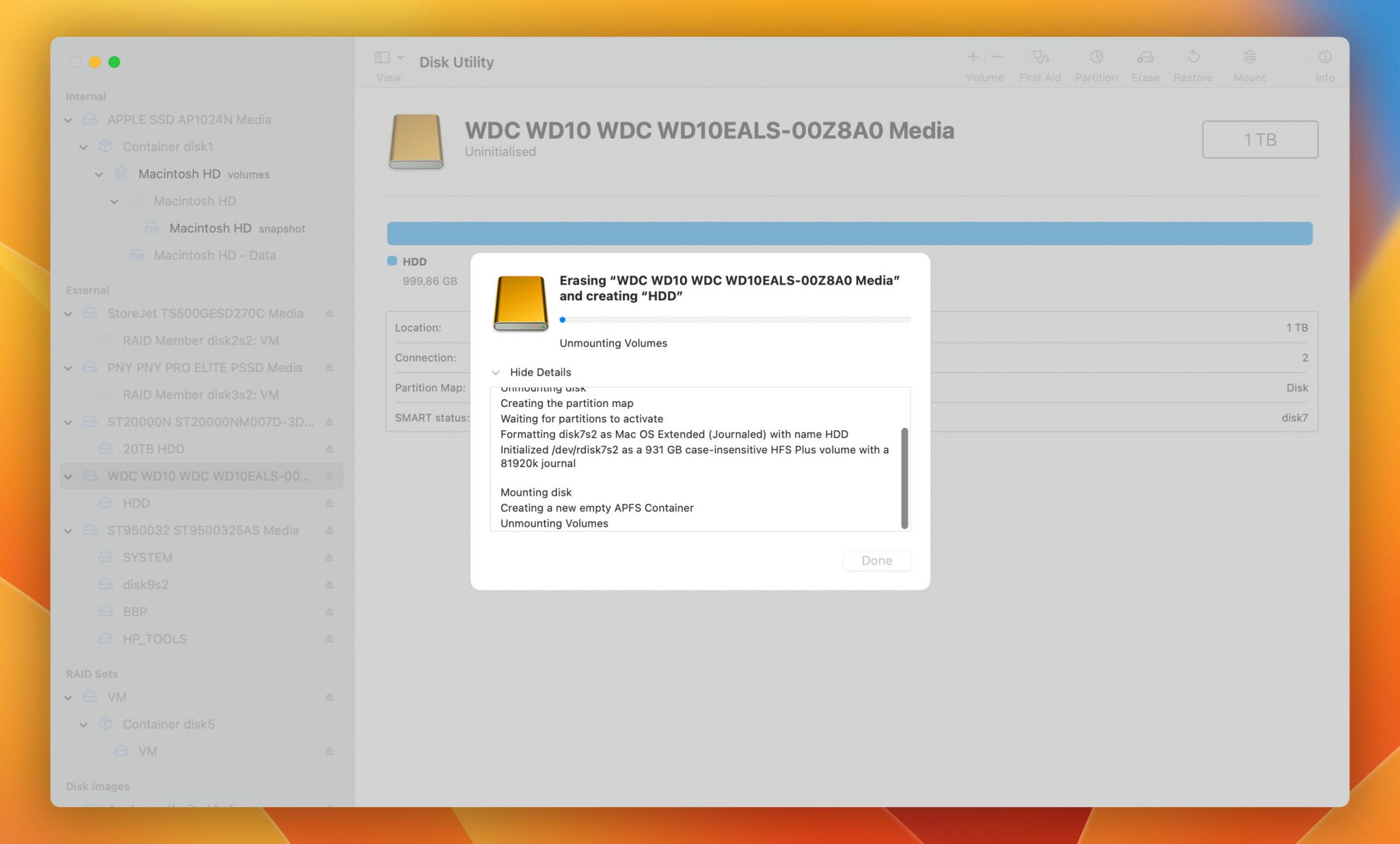This screenshot has height=844, width=1400.
Task: Click the 1 TB capacity button
Action: coord(1259,140)
